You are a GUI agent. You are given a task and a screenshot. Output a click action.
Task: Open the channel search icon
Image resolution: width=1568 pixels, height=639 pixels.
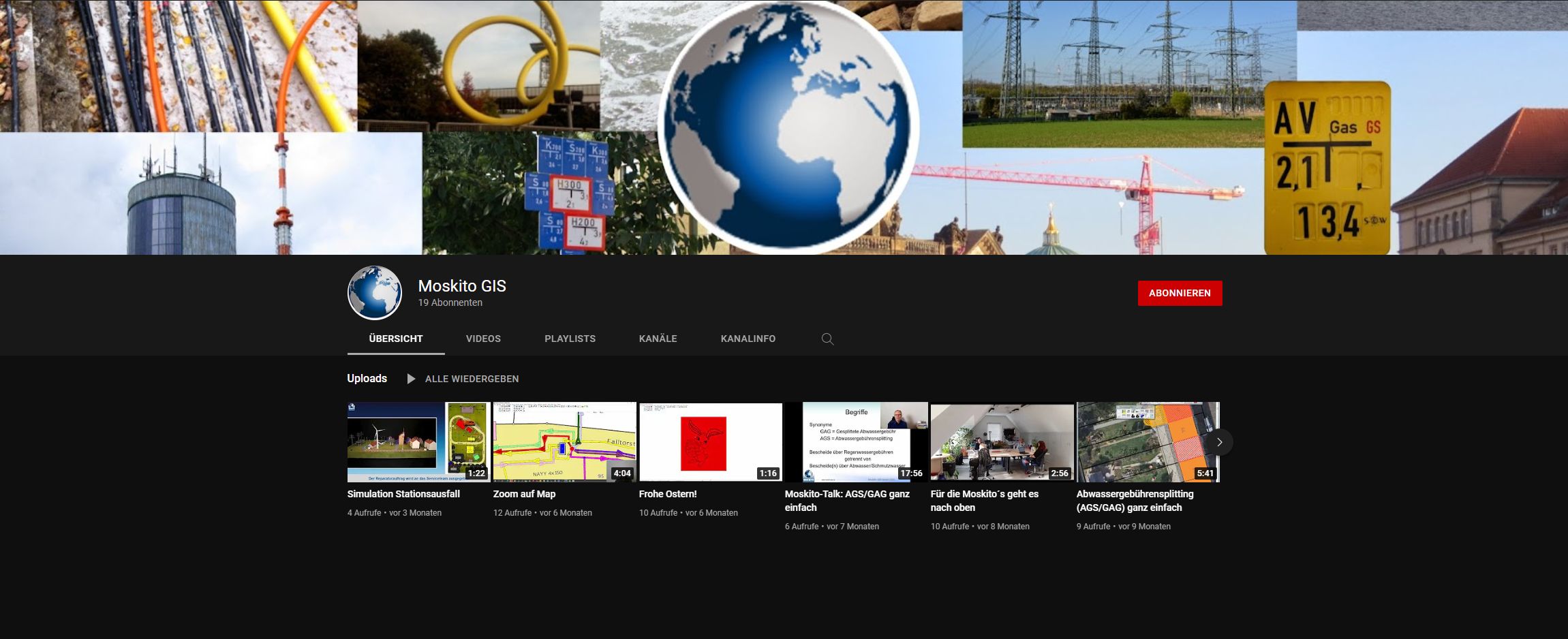tap(829, 339)
